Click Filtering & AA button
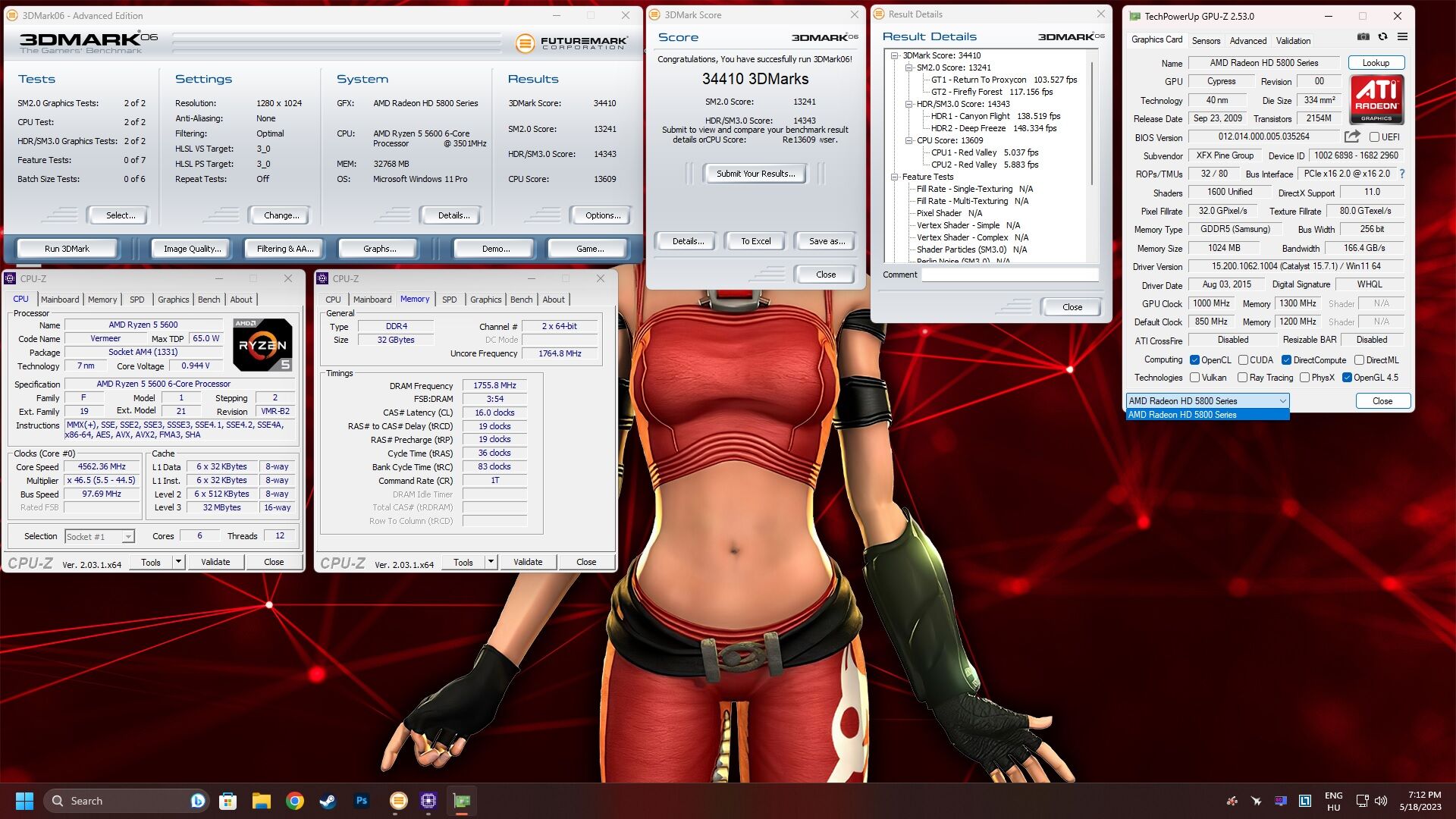Image resolution: width=1456 pixels, height=819 pixels. (x=285, y=249)
